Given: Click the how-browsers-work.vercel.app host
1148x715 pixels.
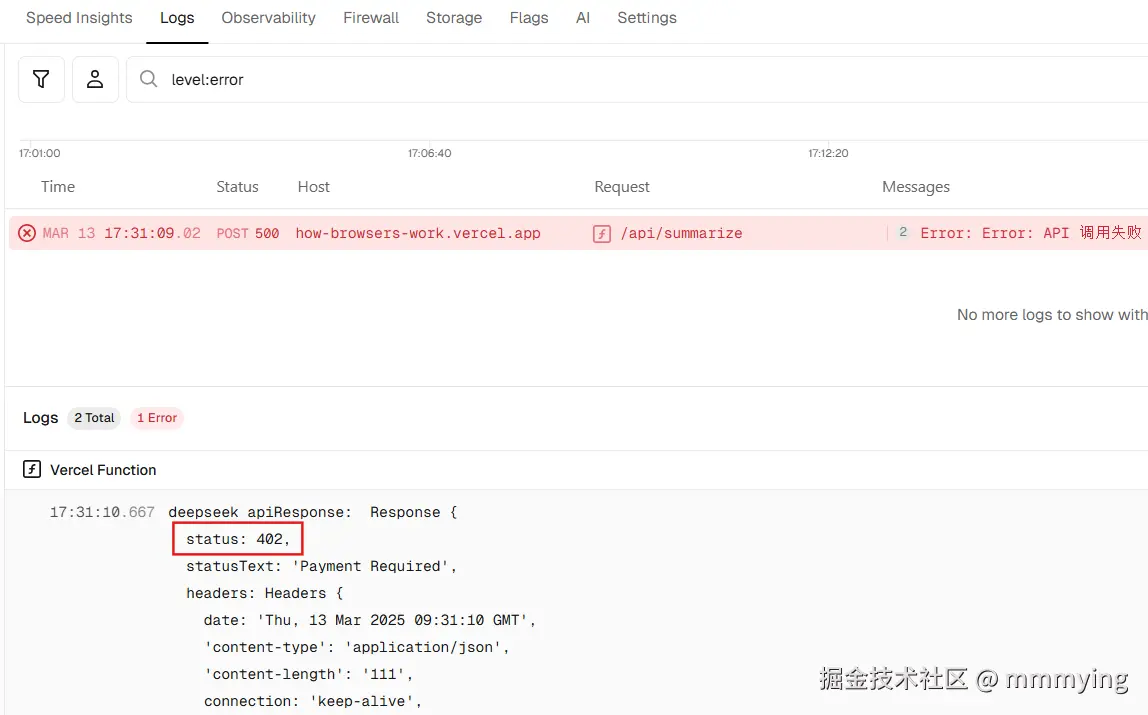Looking at the screenshot, I should point(418,233).
